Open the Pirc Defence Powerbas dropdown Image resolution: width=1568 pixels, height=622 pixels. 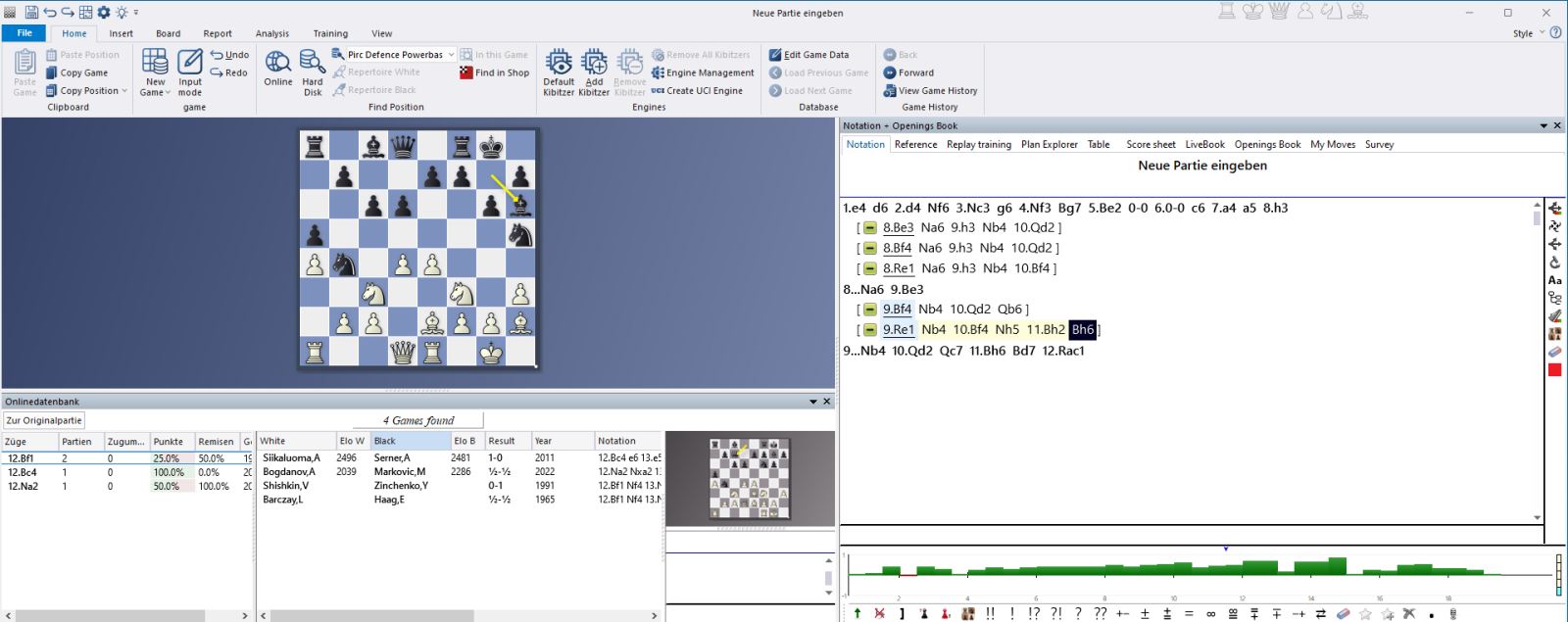coord(451,55)
